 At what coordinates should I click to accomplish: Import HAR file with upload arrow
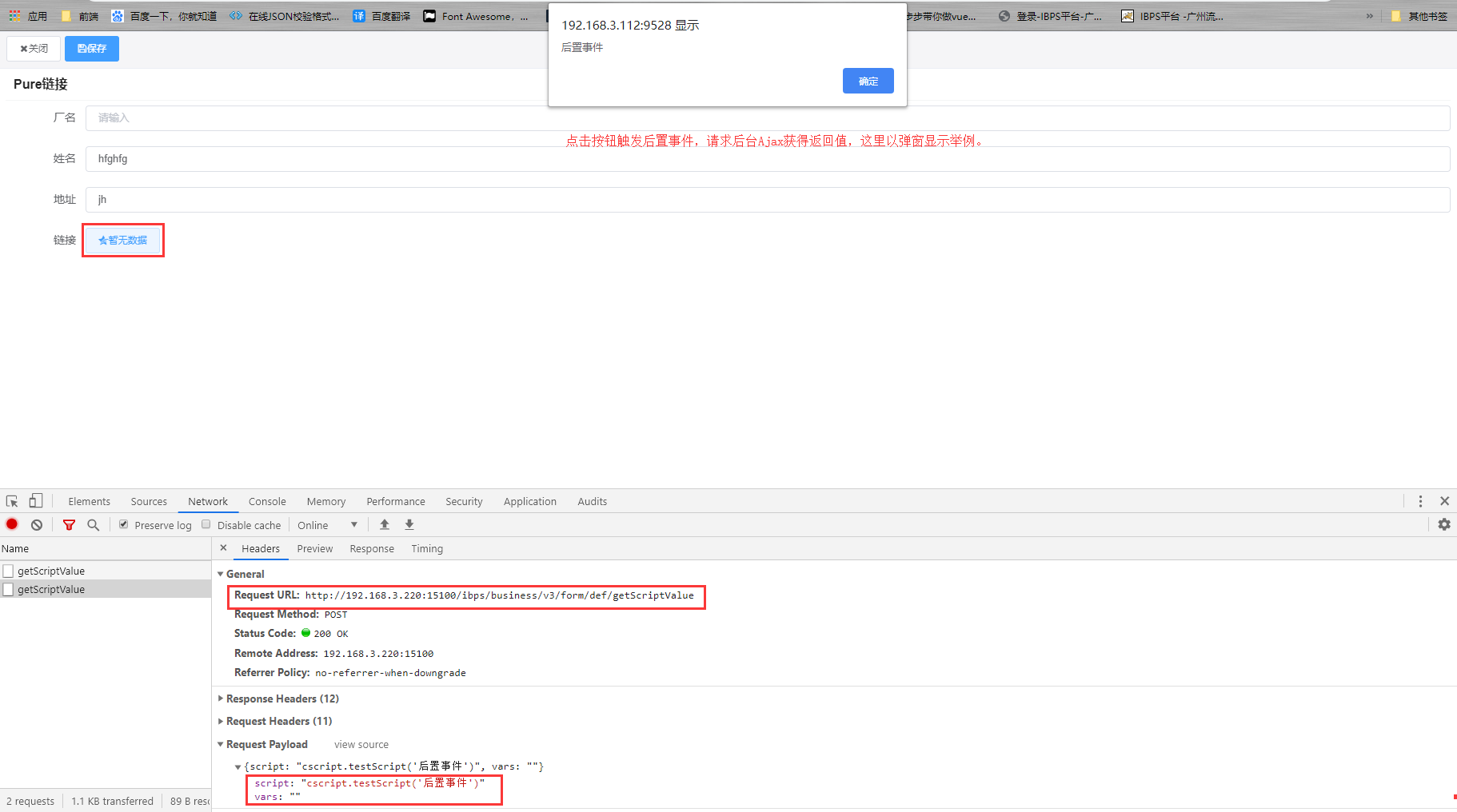(x=385, y=525)
